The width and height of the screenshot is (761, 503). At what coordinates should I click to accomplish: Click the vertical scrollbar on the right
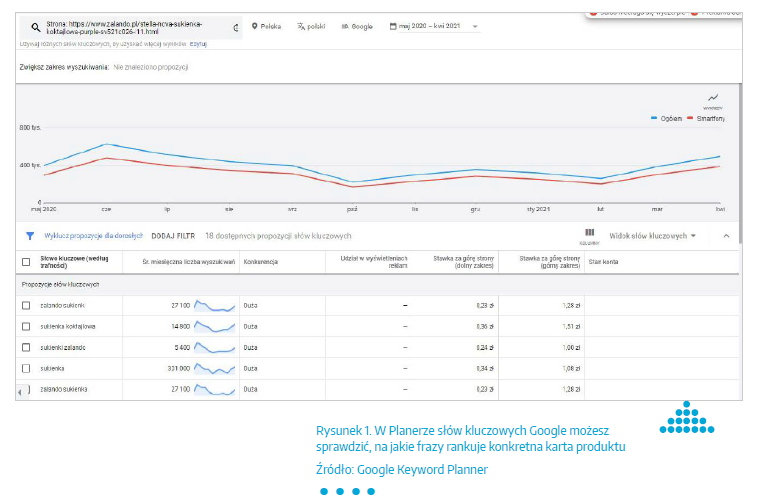click(x=740, y=163)
